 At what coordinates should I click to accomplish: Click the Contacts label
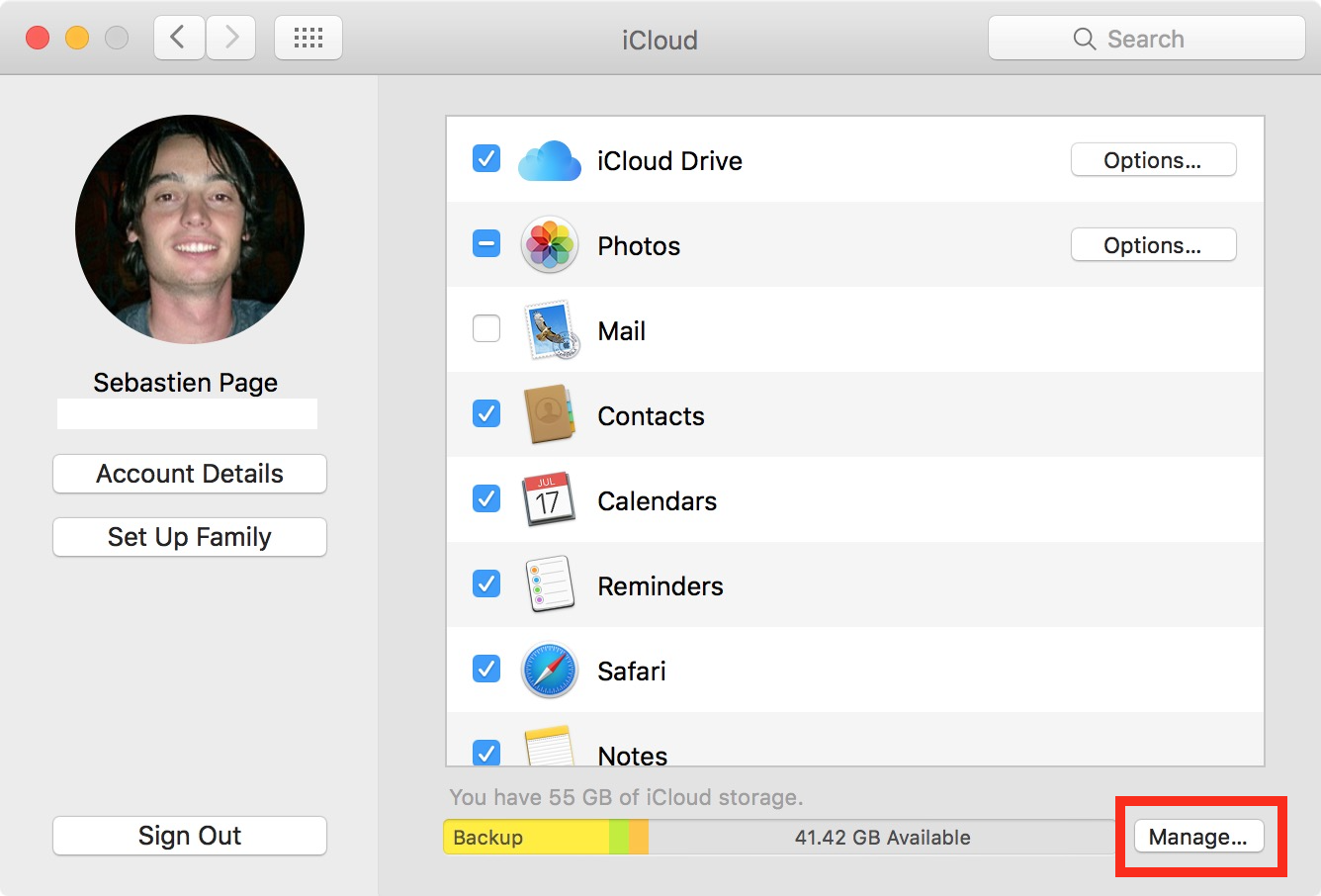(x=651, y=416)
